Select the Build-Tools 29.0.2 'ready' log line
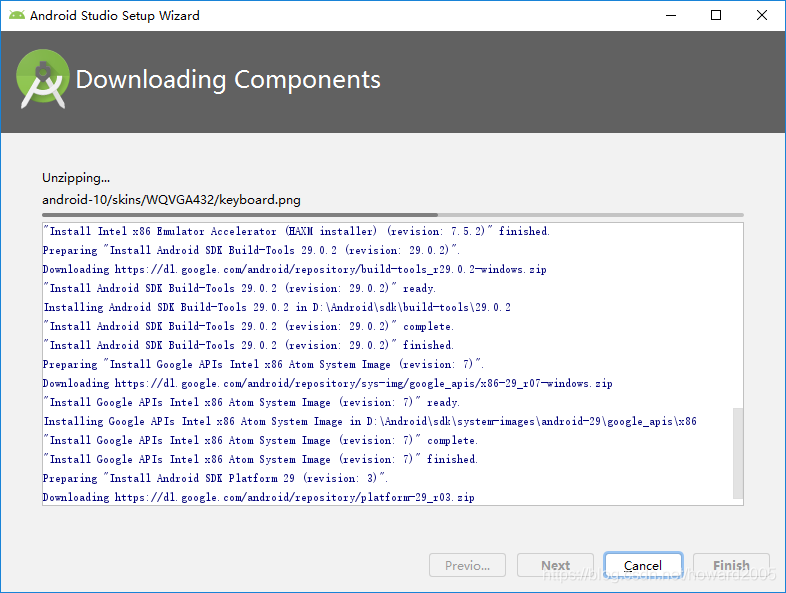Image resolution: width=786 pixels, height=593 pixels. [x=240, y=288]
